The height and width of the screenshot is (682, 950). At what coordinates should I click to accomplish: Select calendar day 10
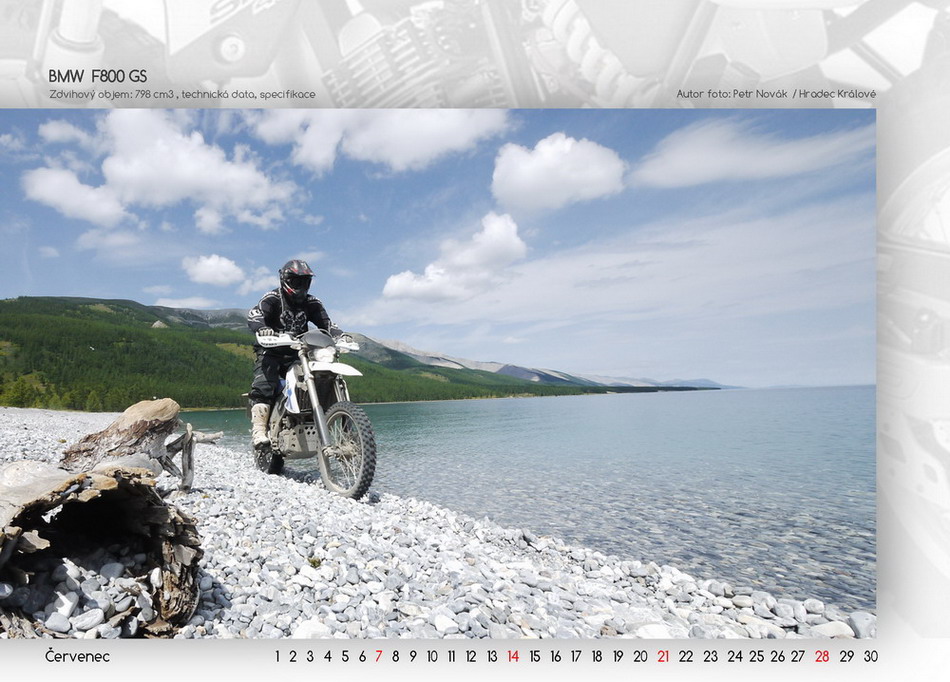(x=432, y=657)
